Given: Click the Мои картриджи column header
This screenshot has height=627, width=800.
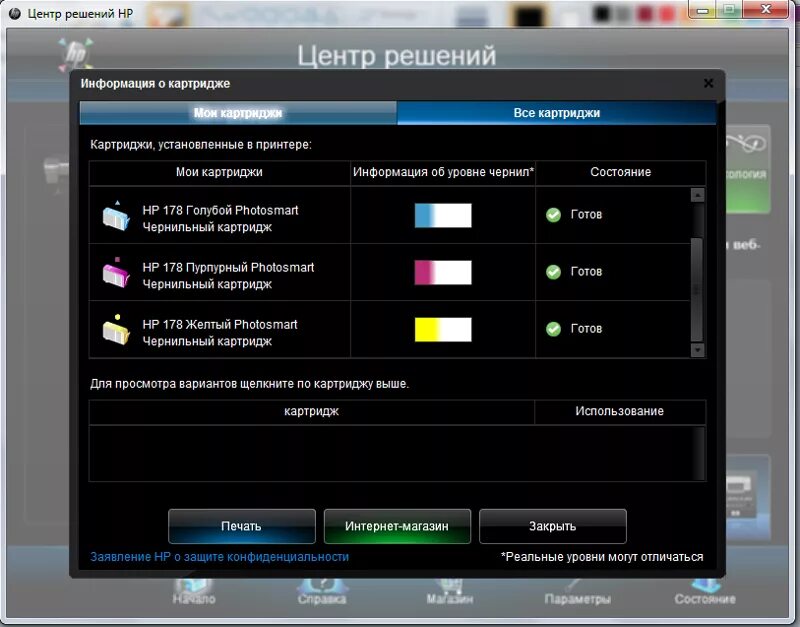Looking at the screenshot, I should point(219,172).
